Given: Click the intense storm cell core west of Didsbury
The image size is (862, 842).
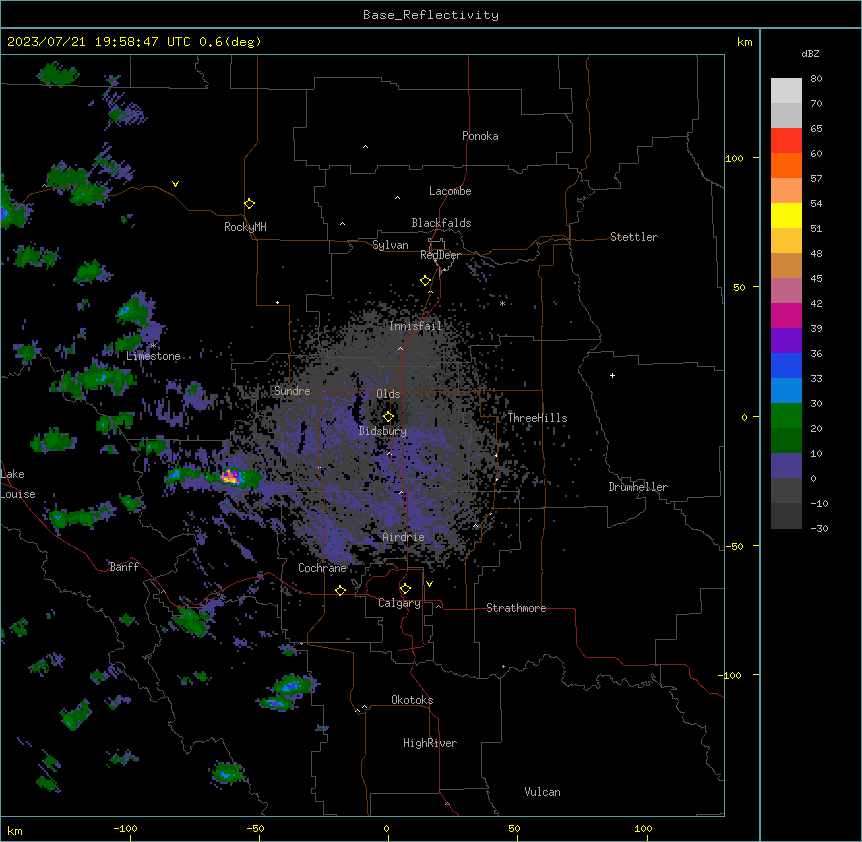Looking at the screenshot, I should pos(231,476).
